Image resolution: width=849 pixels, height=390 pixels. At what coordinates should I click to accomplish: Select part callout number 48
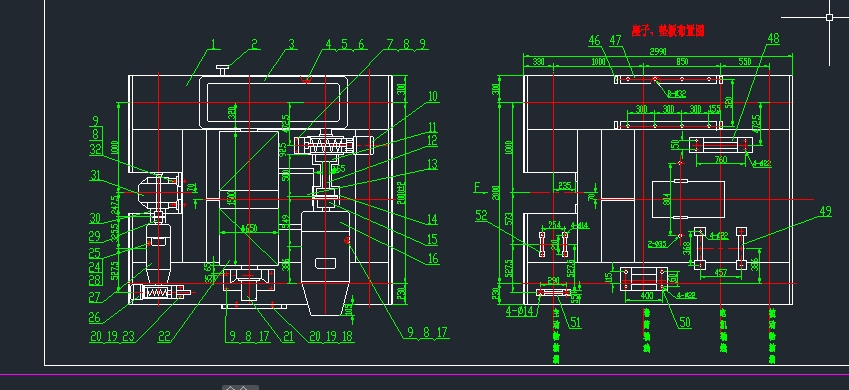tap(774, 38)
